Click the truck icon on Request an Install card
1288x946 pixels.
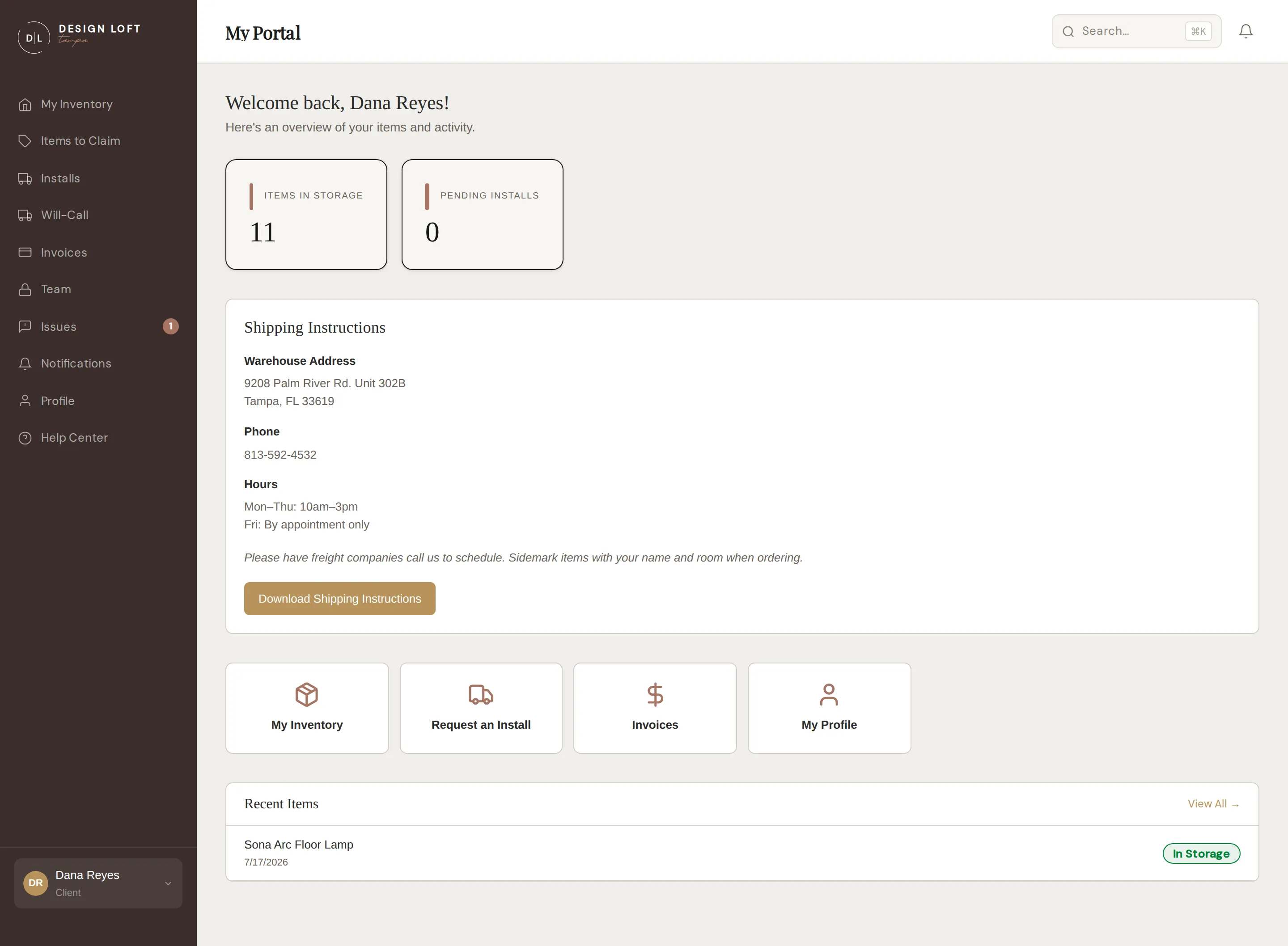[x=480, y=695]
